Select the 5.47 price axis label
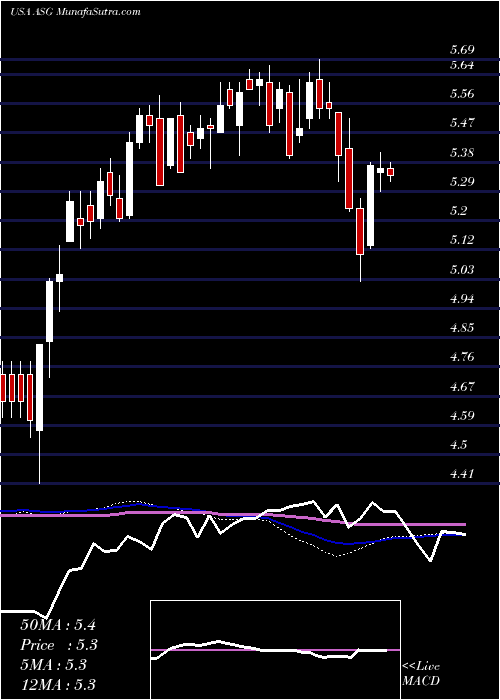The height and width of the screenshot is (700, 500). pos(462,123)
